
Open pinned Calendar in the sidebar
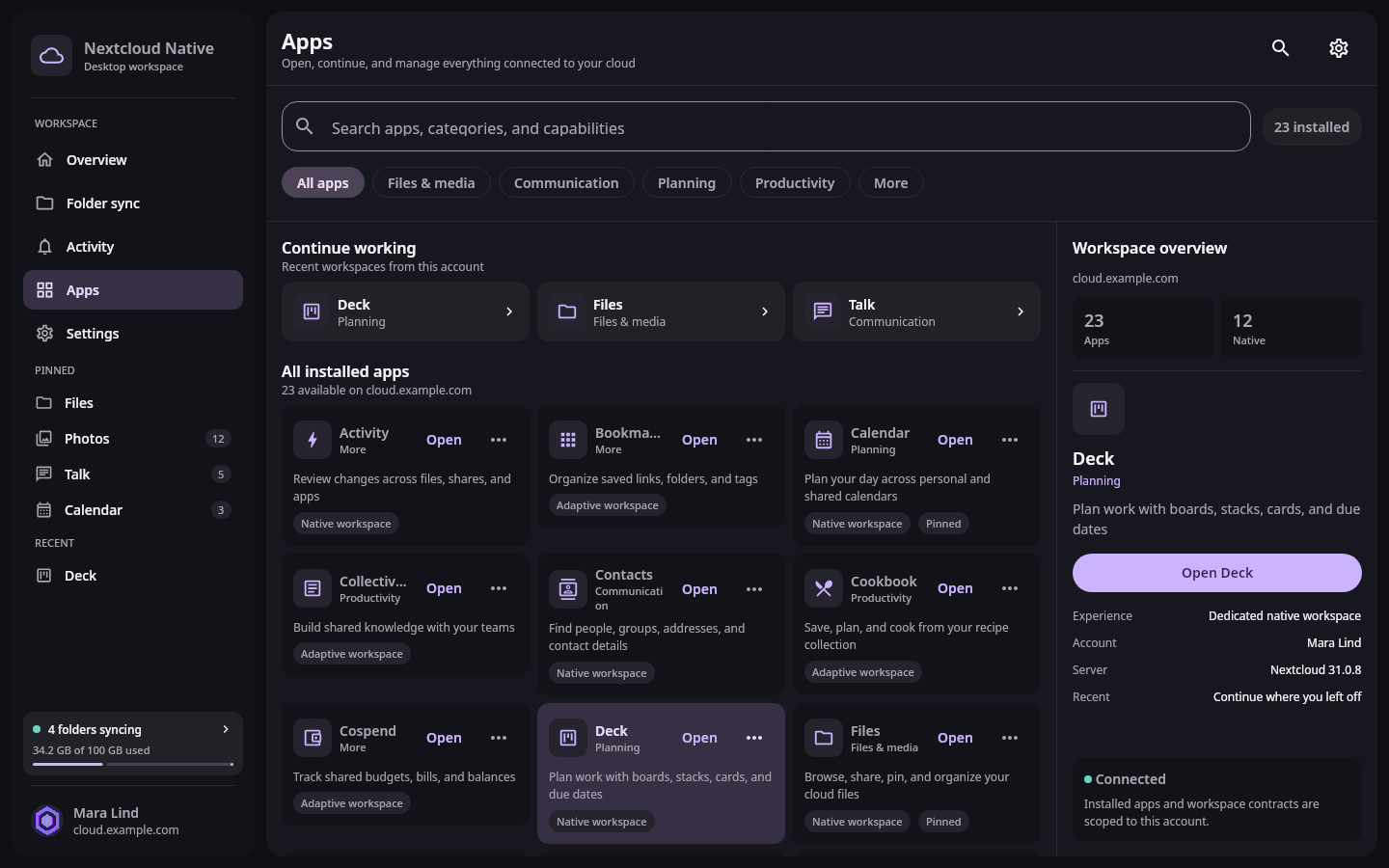coord(133,510)
